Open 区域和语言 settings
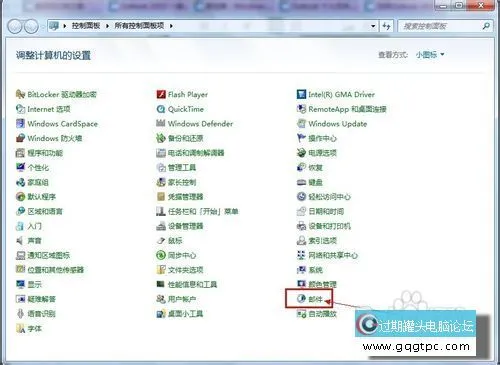The width and height of the screenshot is (500, 365). click(x=39, y=211)
